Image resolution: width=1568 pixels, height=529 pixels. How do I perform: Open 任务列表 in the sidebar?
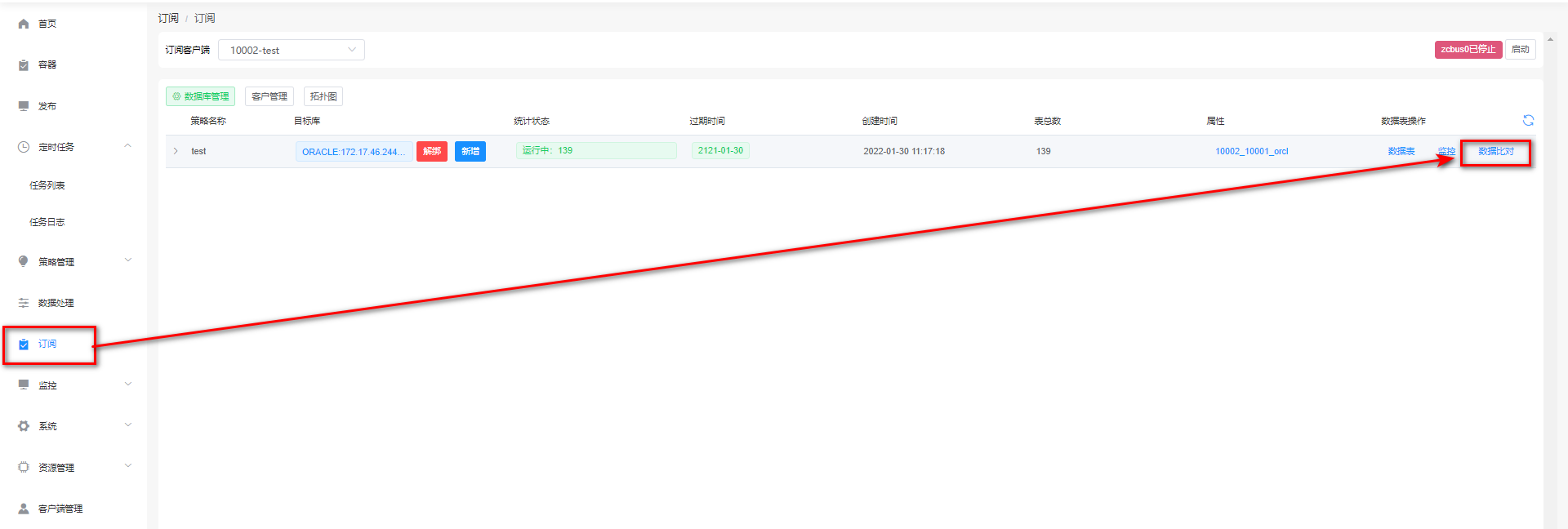(x=47, y=185)
